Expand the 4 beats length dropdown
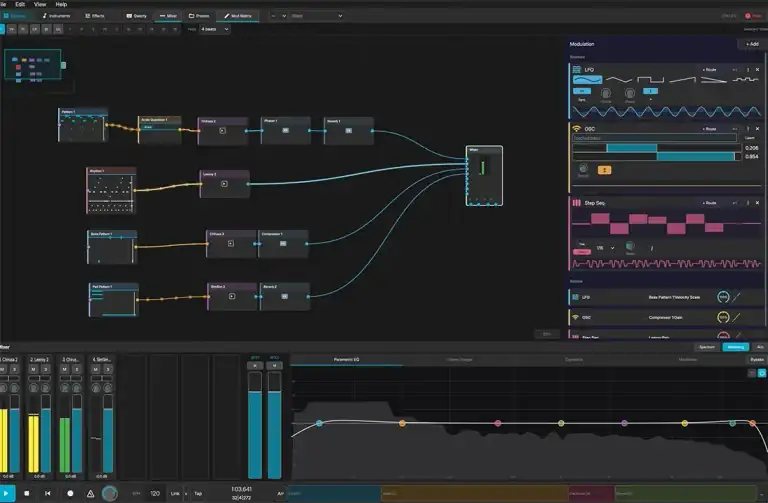The width and height of the screenshot is (768, 503). (x=215, y=29)
